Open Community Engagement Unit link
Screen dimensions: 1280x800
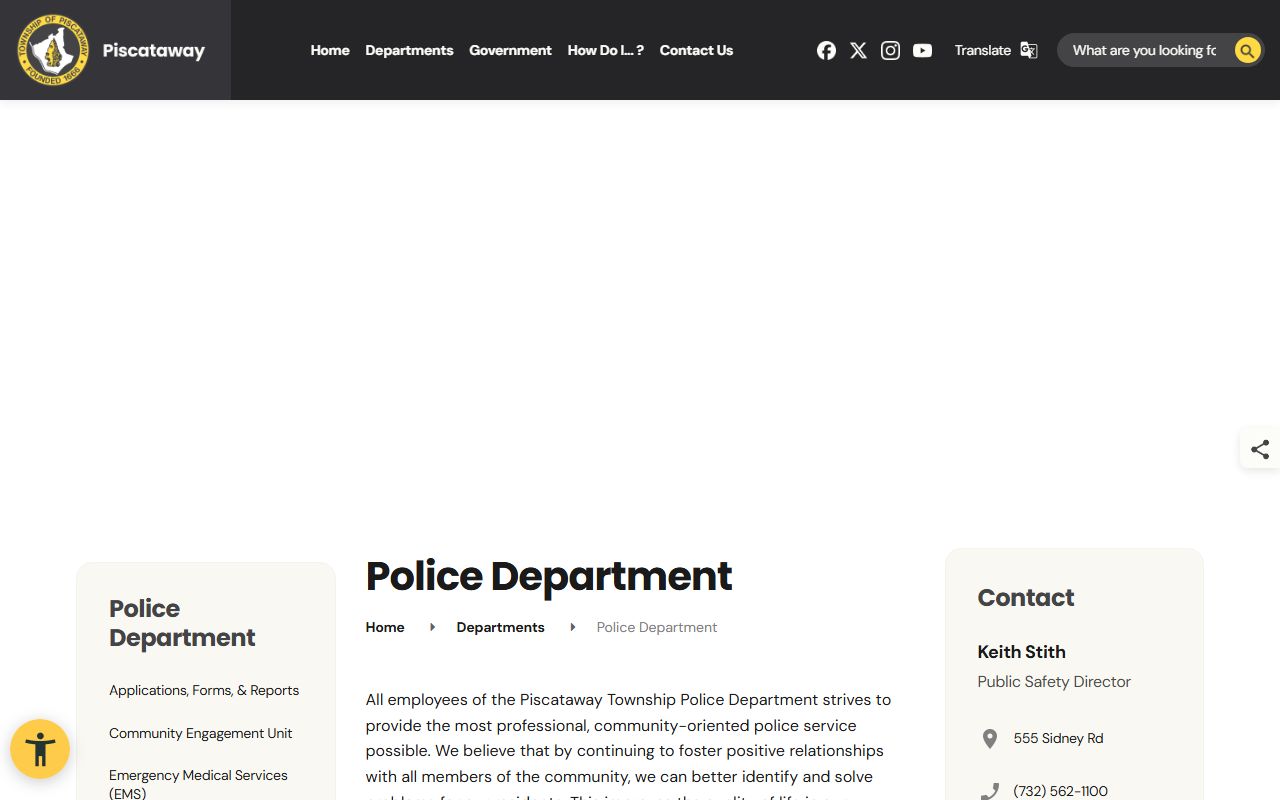[201, 733]
